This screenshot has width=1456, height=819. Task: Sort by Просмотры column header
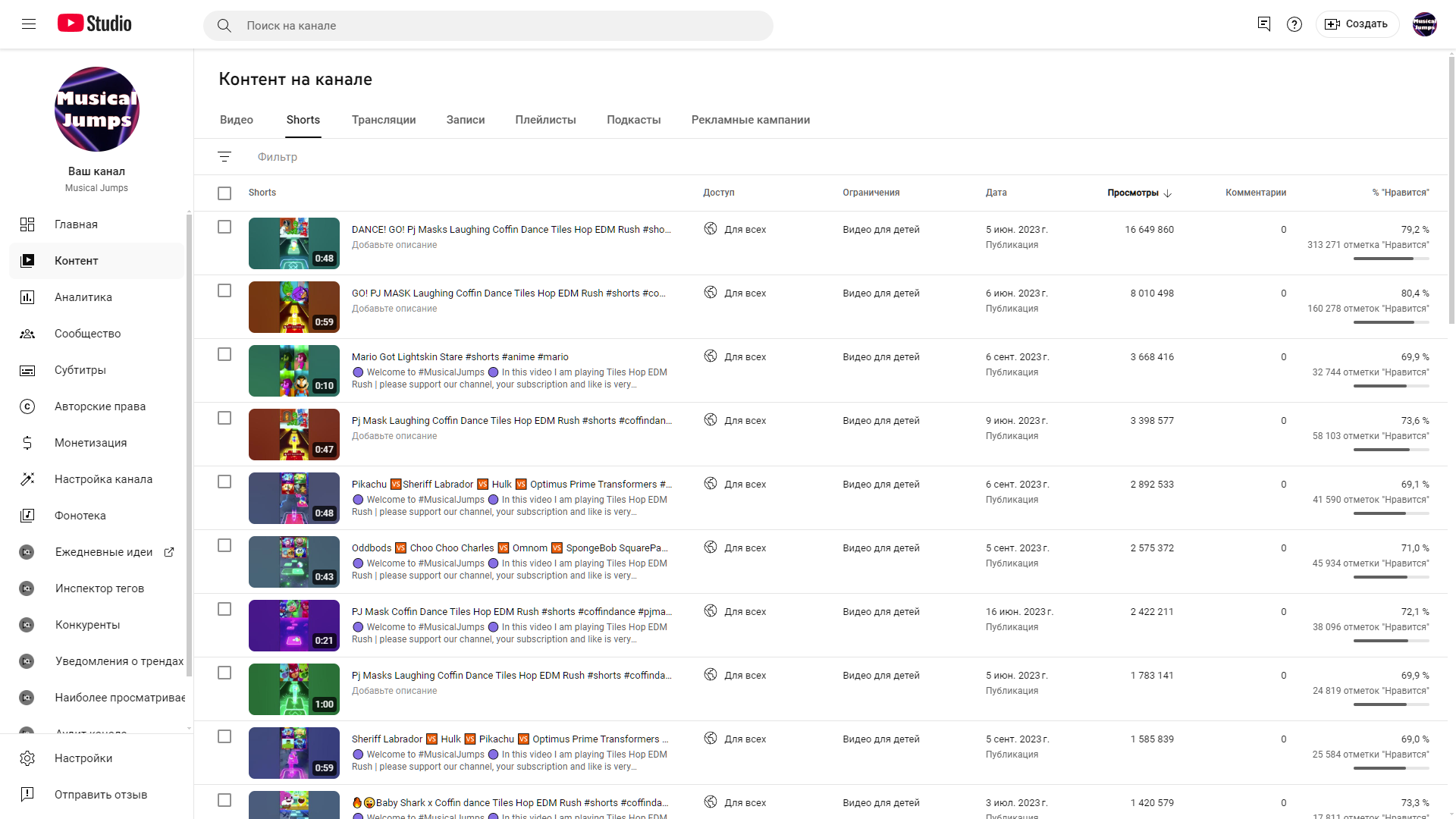(1133, 193)
